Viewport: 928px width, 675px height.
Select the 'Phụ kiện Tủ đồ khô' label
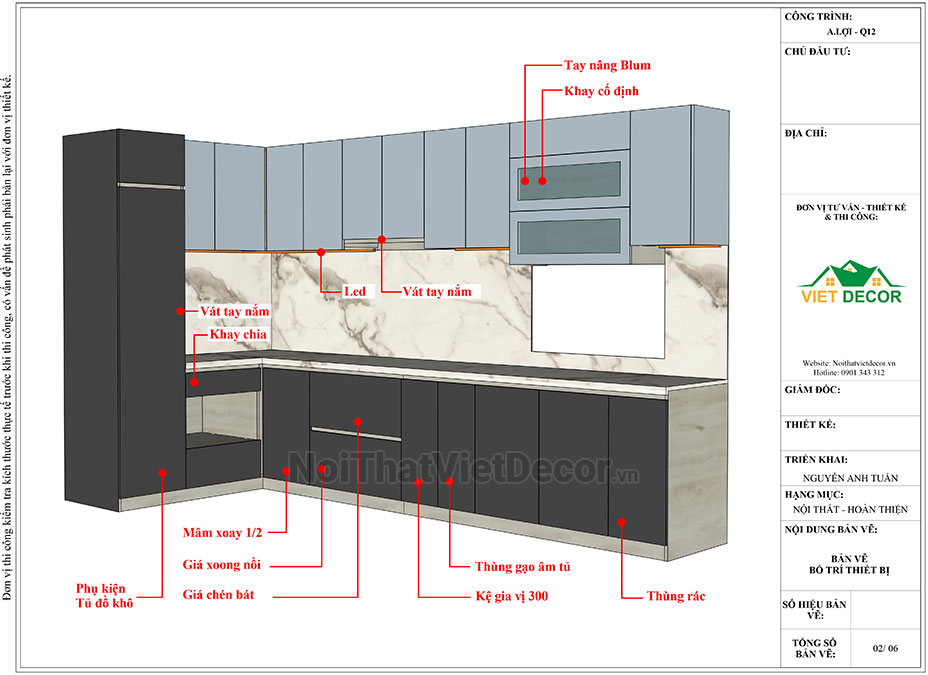[104, 596]
